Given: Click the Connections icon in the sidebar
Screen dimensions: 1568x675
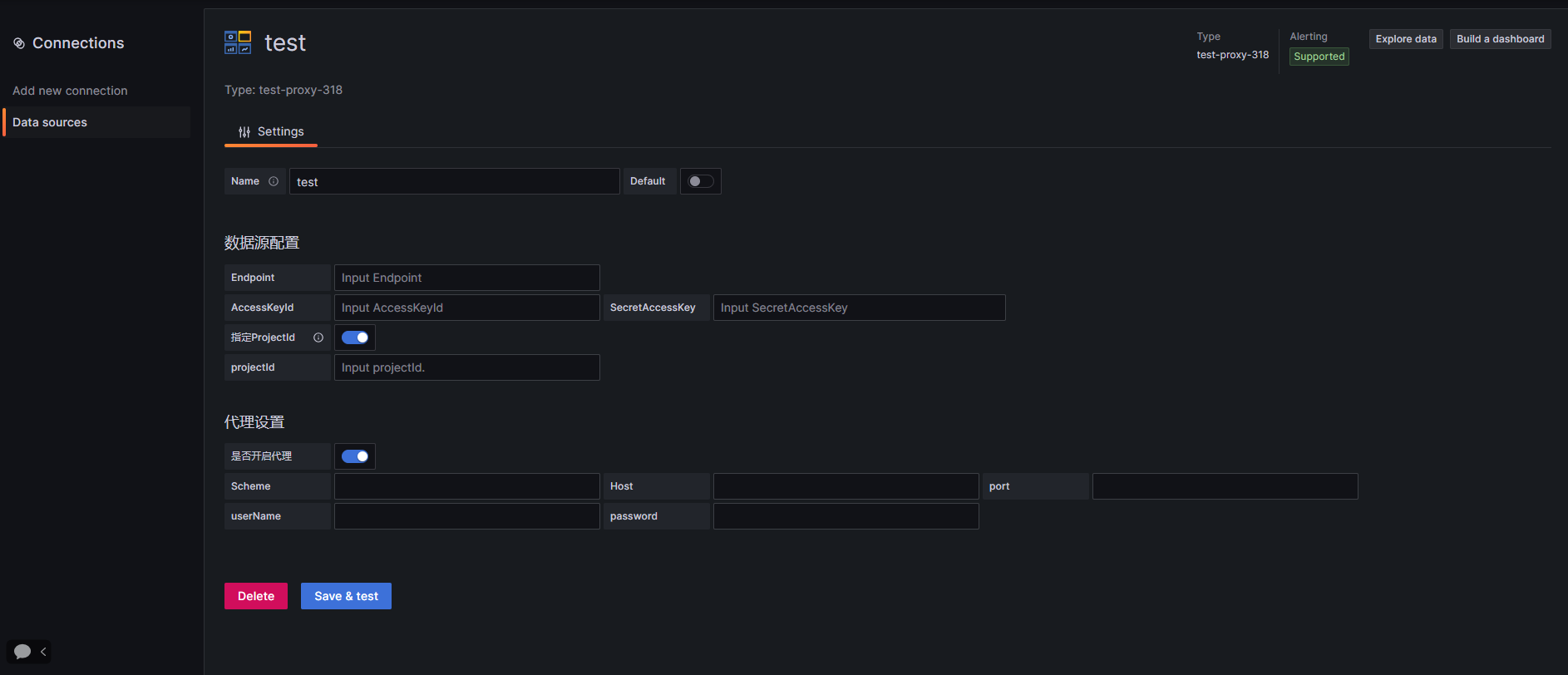Looking at the screenshot, I should 19,43.
